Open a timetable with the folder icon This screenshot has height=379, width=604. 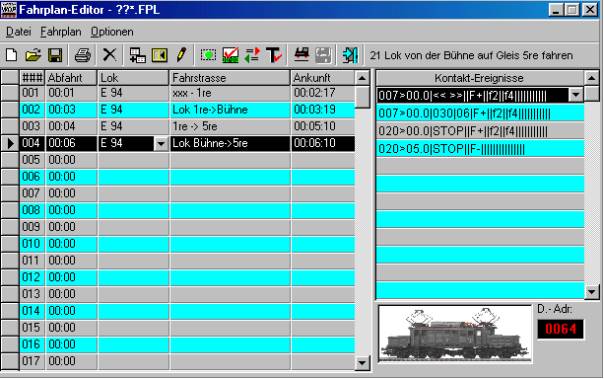33,55
